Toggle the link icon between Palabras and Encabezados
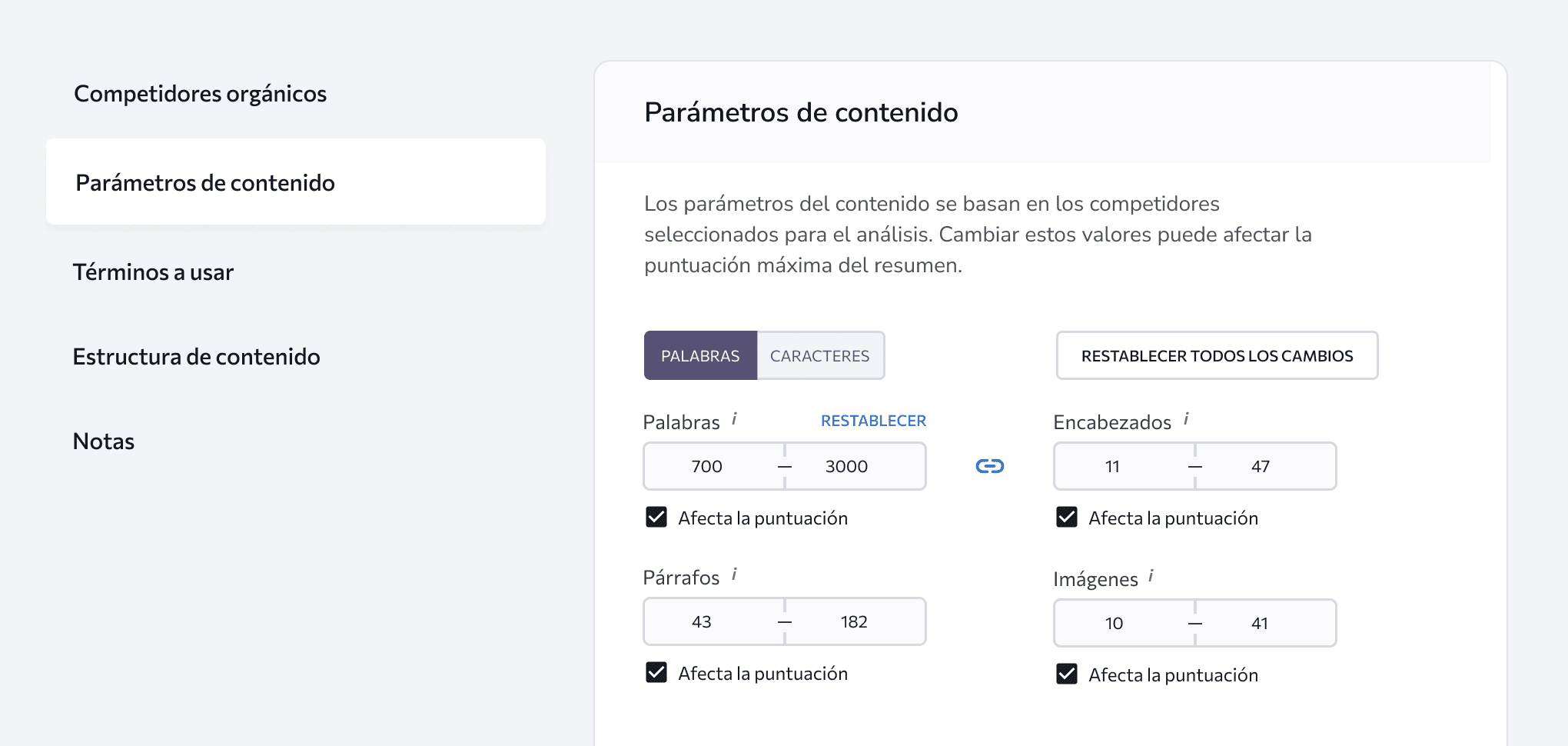This screenshot has width=1568, height=746. point(989,465)
